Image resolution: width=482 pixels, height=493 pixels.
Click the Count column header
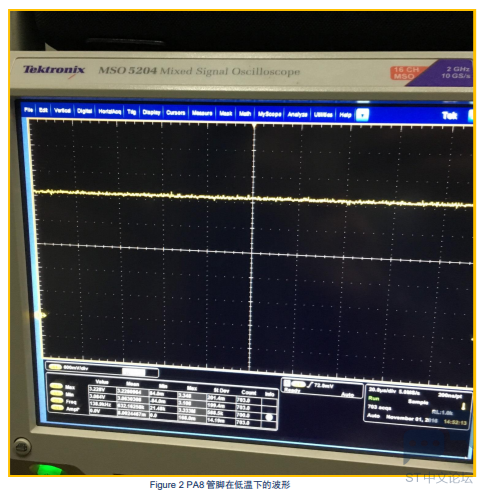point(249,392)
